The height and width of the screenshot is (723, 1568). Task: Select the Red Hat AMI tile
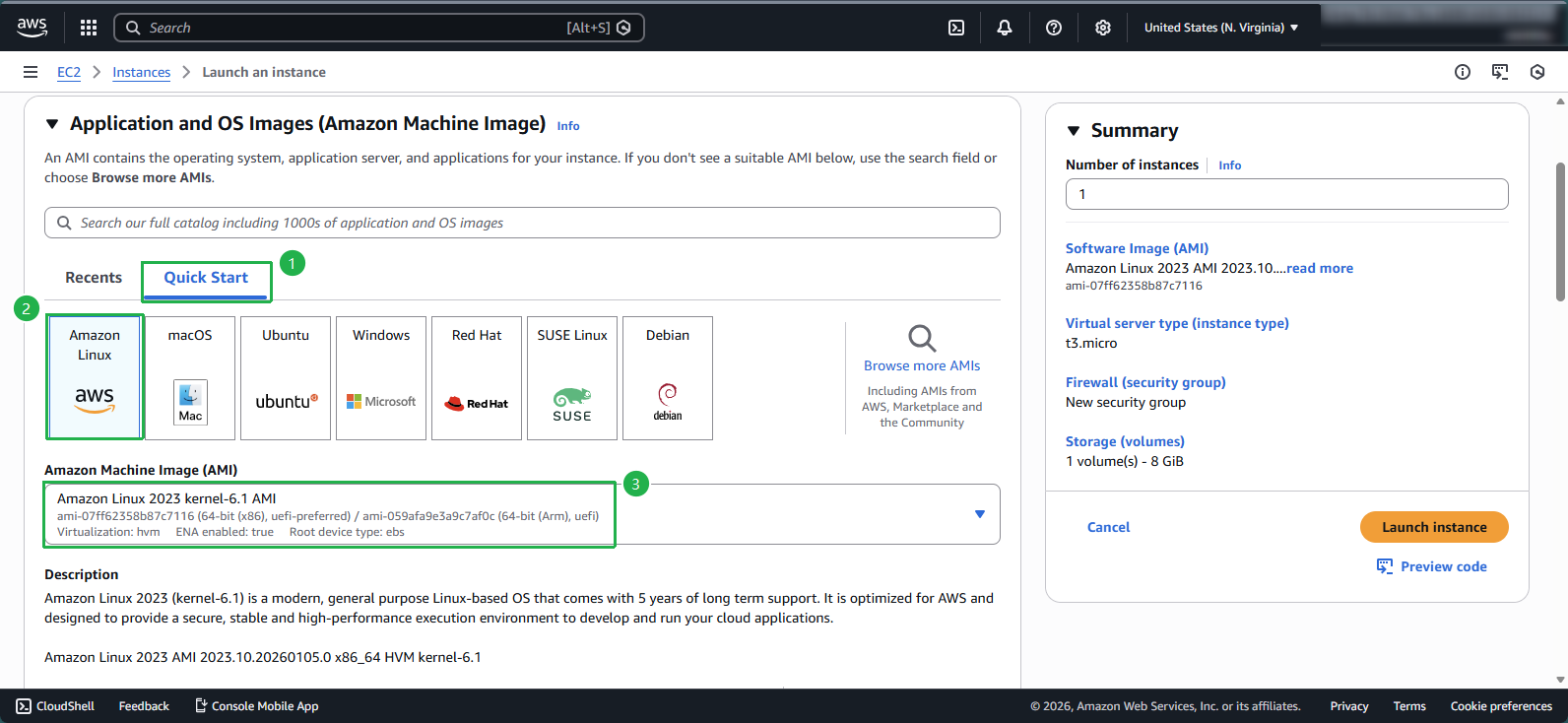pos(477,377)
